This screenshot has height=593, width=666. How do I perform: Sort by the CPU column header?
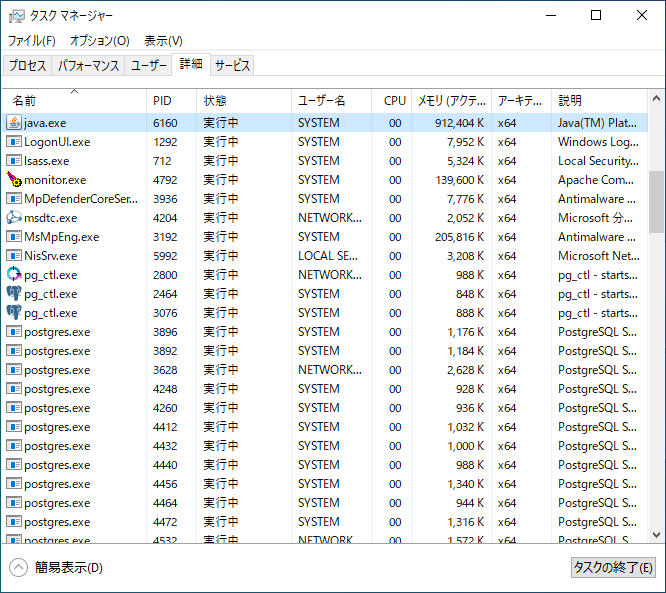pos(391,101)
